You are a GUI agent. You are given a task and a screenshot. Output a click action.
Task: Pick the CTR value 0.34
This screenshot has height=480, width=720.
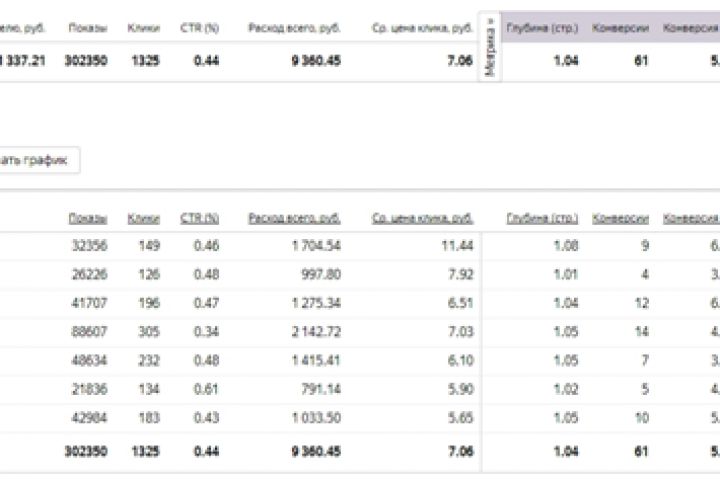tap(207, 332)
